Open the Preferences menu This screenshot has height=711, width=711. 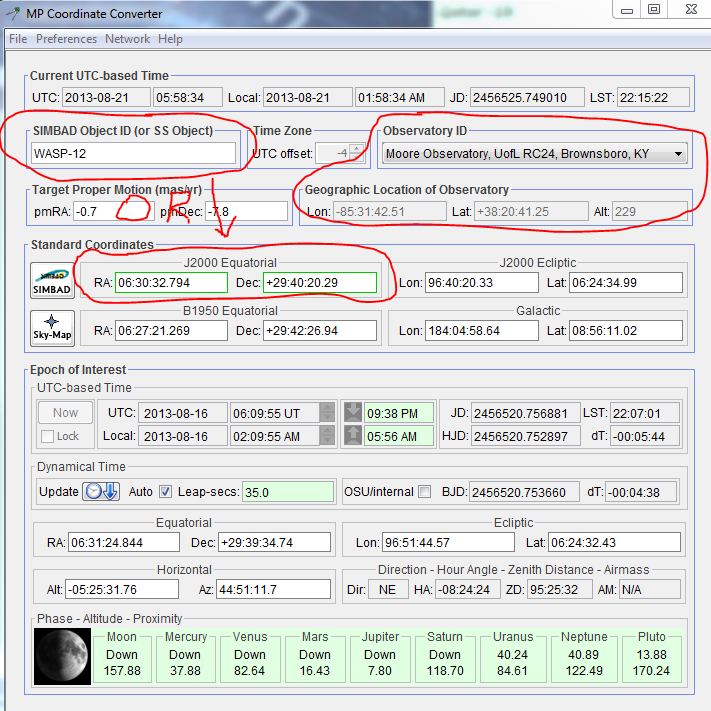66,39
